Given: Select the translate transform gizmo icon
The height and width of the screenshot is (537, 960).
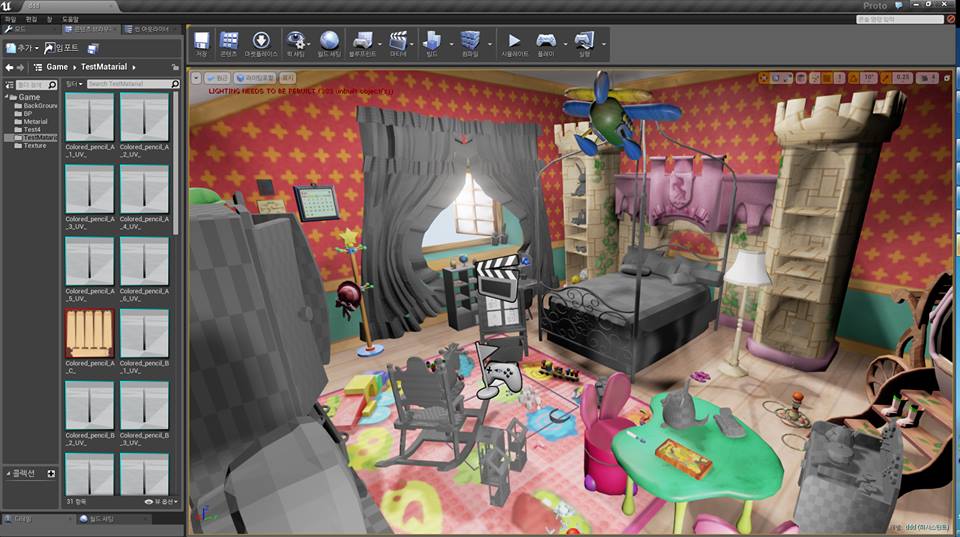Looking at the screenshot, I should pos(763,78).
